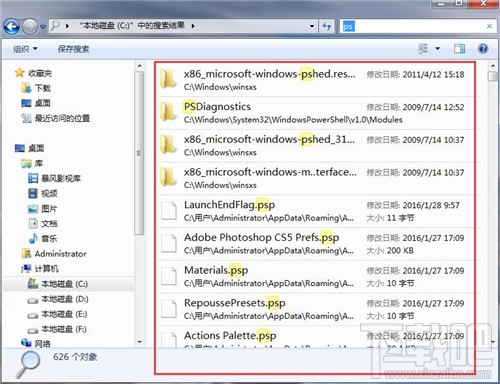Select LaunchEndFlag.psp file
This screenshot has height=384, width=500.
[x=316, y=211]
